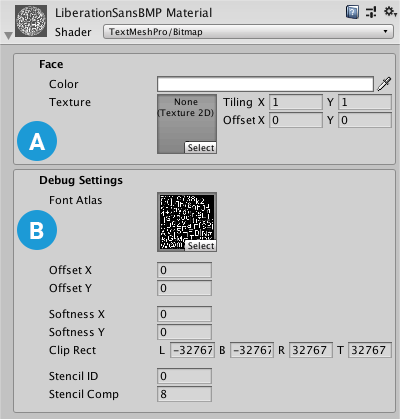Select a texture for the Face
Screen dimensions: 400x419
(201, 148)
